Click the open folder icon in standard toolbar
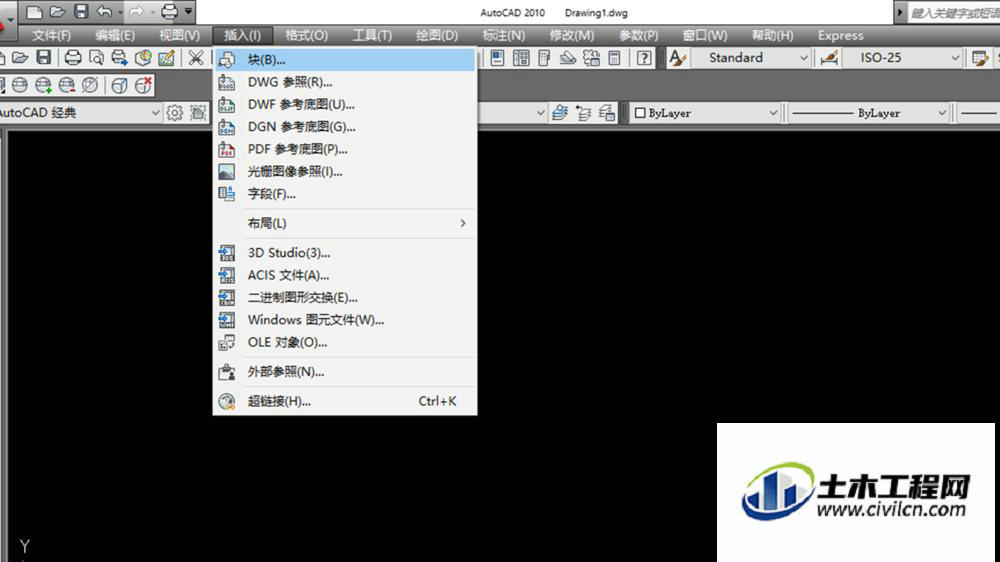The image size is (1000, 562). click(x=20, y=58)
